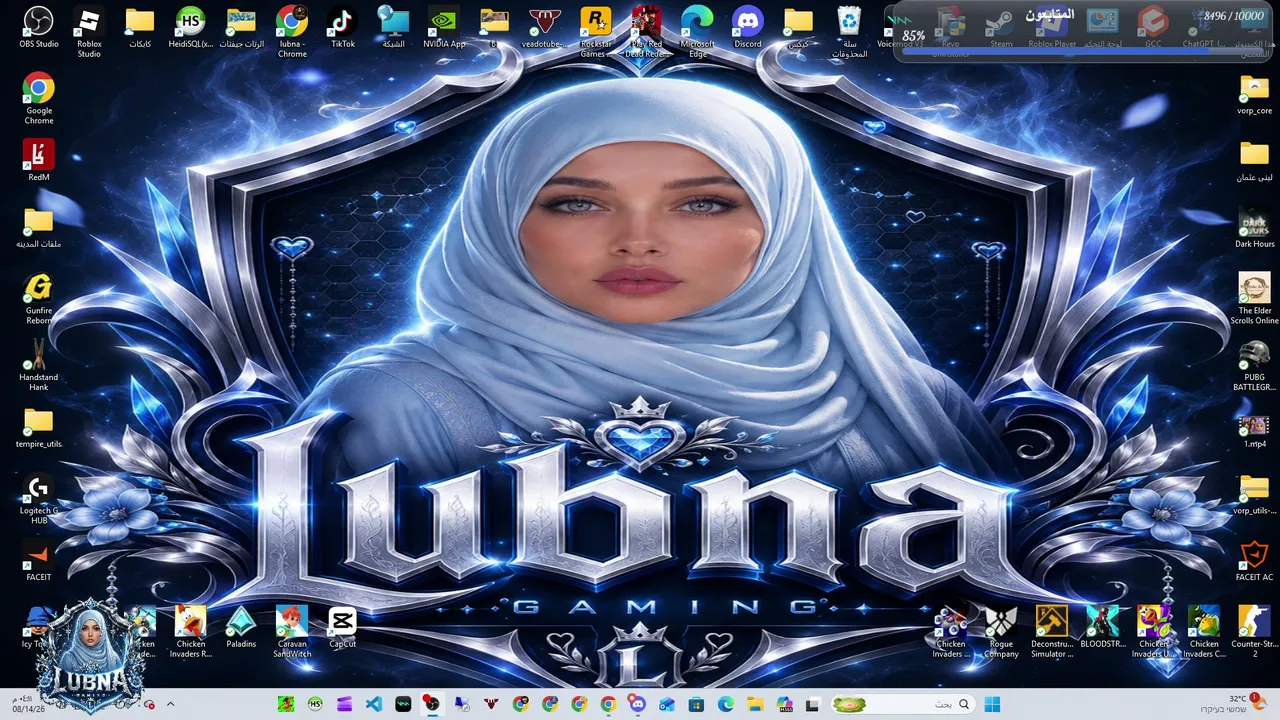Select the 1.mp4 video file
The height and width of the screenshot is (720, 1280).
pos(1255,432)
